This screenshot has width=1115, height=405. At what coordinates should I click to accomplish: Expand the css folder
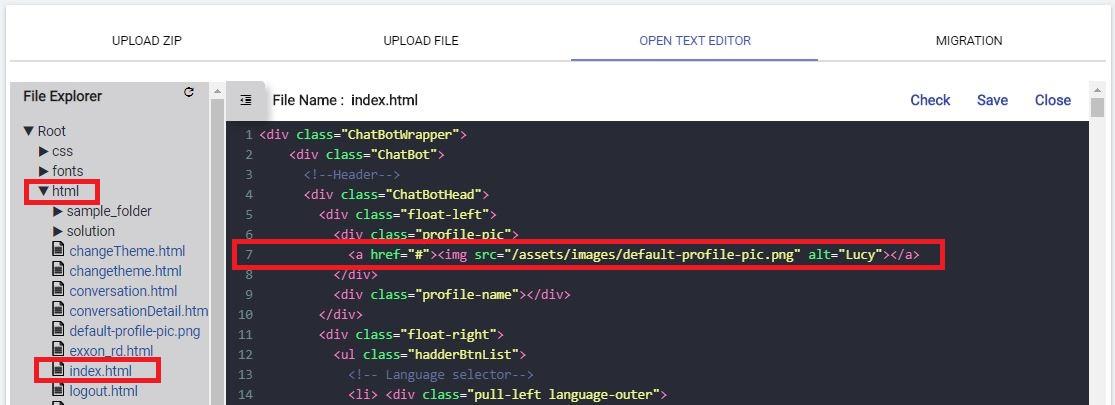[43, 151]
